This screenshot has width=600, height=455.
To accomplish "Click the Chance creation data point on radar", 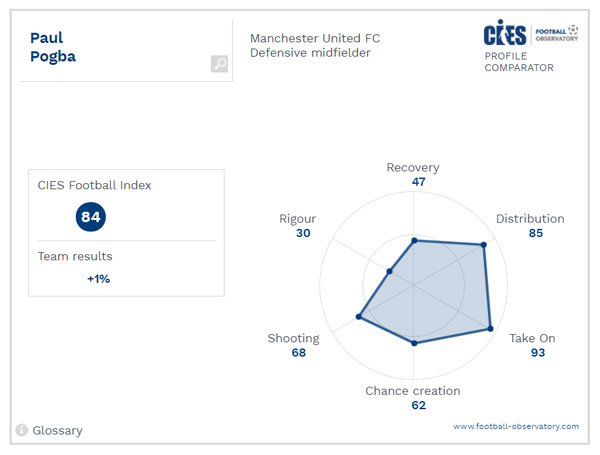I will [413, 343].
